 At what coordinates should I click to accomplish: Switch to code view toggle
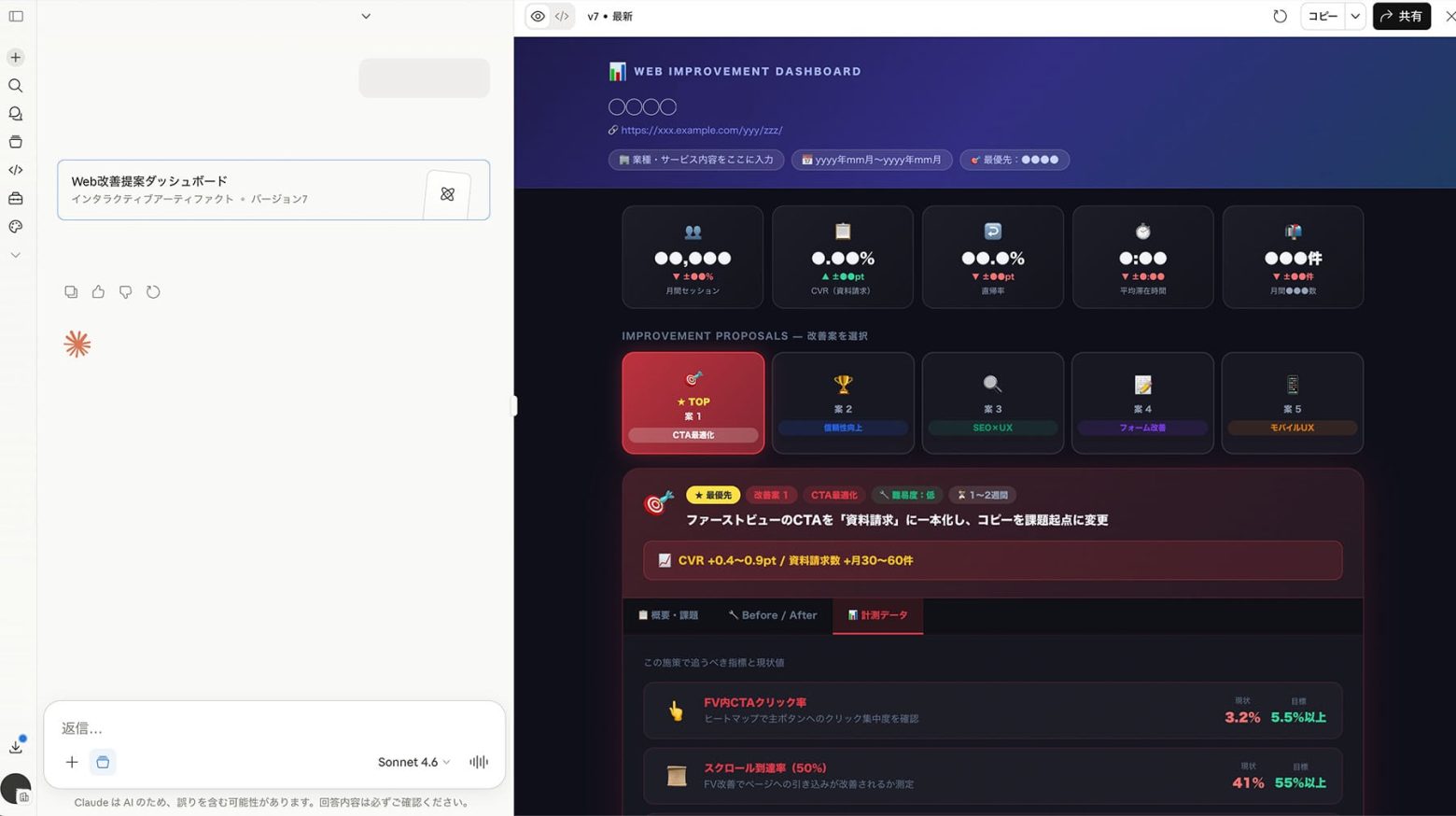click(x=562, y=16)
